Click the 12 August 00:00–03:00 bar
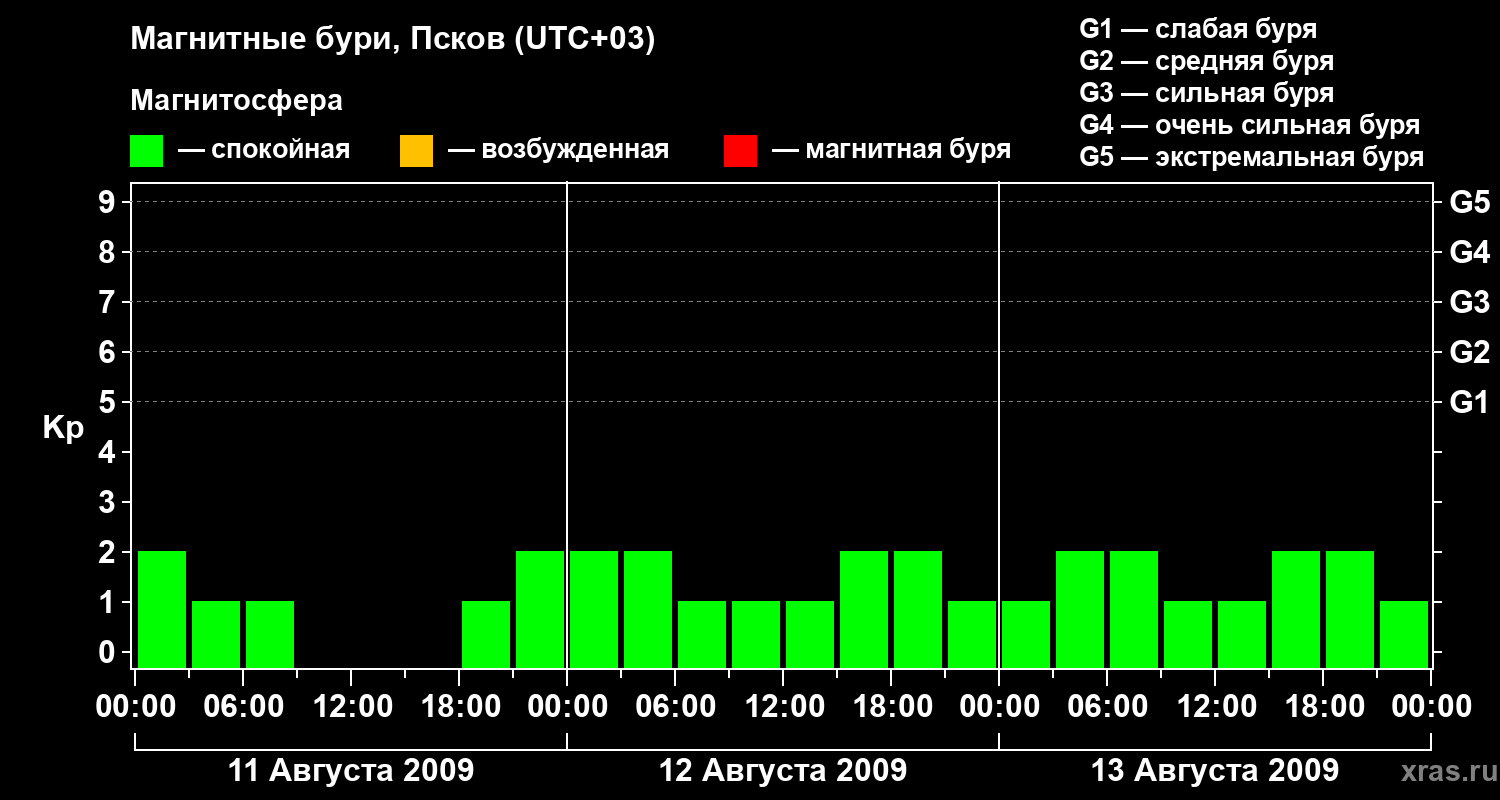The image size is (1500, 800). tap(594, 609)
